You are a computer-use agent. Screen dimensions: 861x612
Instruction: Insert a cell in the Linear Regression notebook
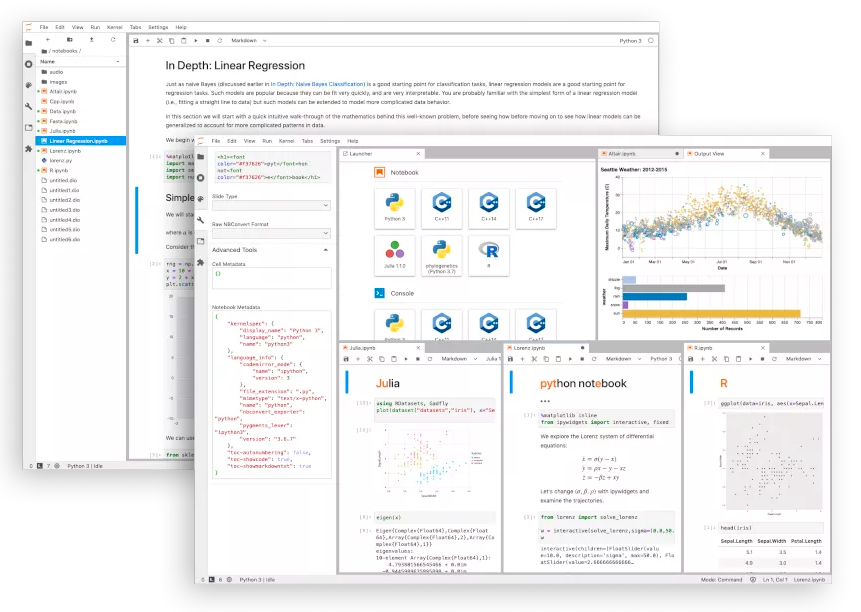pyautogui.click(x=148, y=41)
